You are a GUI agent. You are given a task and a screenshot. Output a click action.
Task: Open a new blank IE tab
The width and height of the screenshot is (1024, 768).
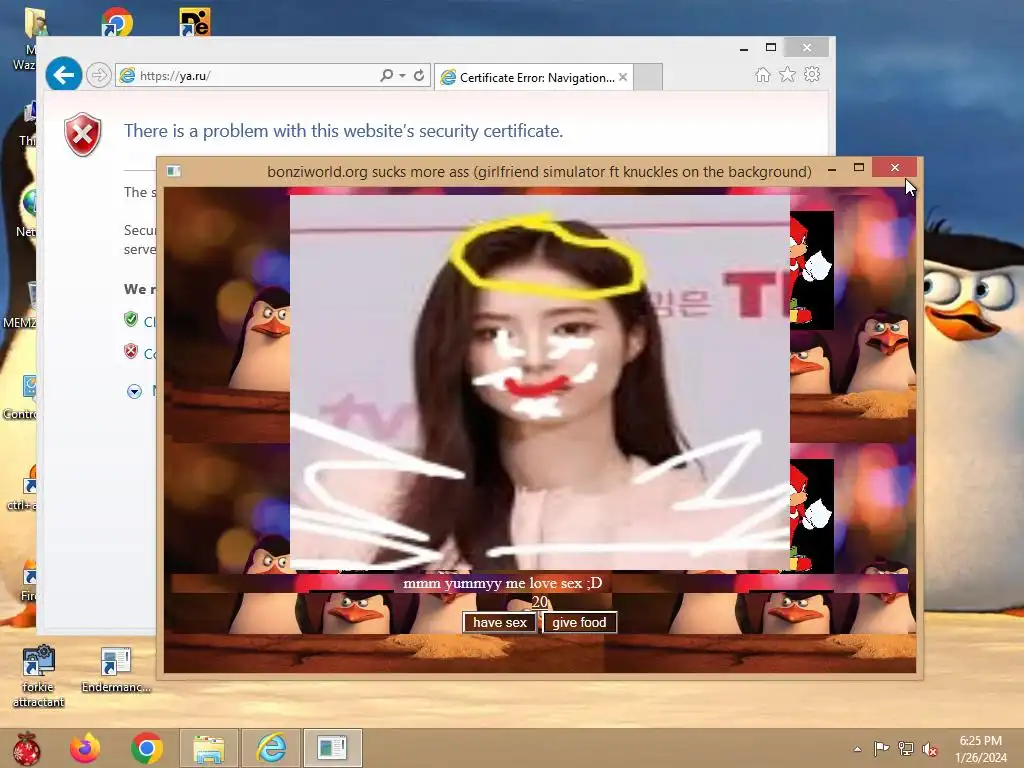[648, 77]
